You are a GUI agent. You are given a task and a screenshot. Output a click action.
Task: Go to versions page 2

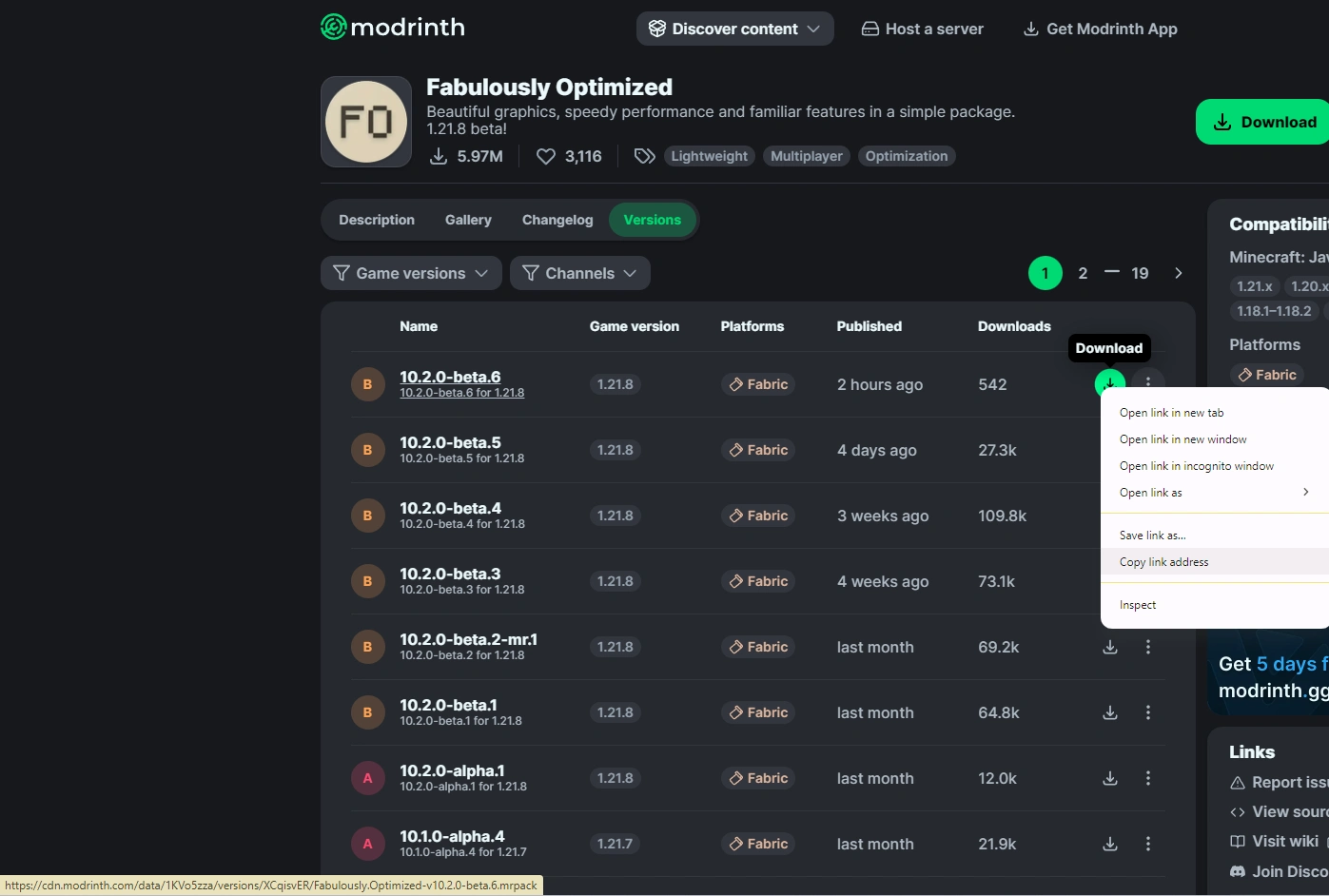(x=1083, y=273)
